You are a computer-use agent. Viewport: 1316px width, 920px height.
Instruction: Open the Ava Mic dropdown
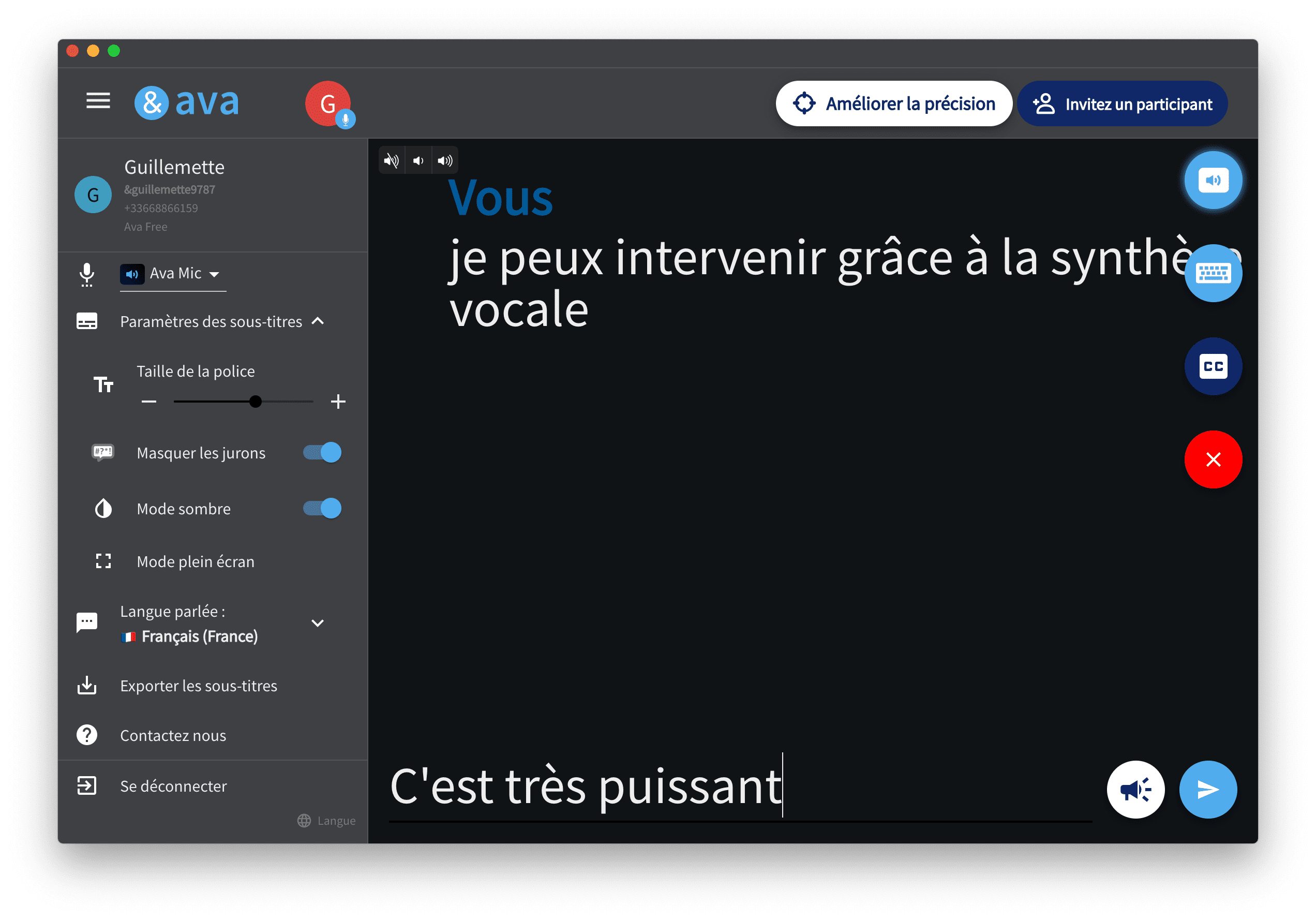point(173,273)
